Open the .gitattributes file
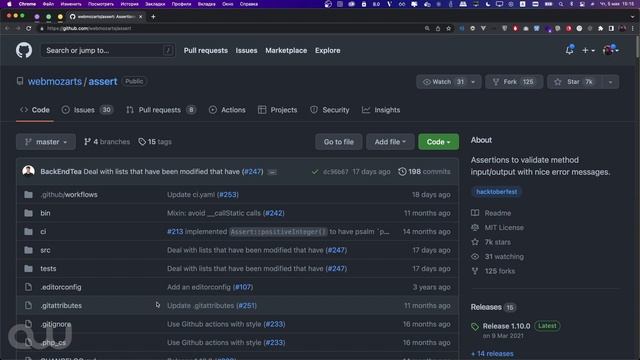 point(61,306)
